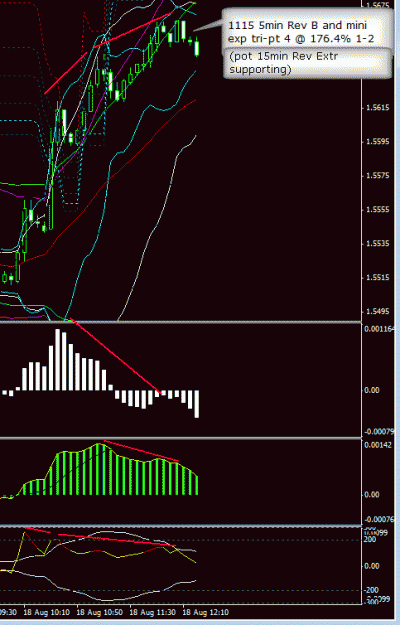Click the -0.00079 histogram scale value
Viewport: 400px width, 625px height.
379,432
